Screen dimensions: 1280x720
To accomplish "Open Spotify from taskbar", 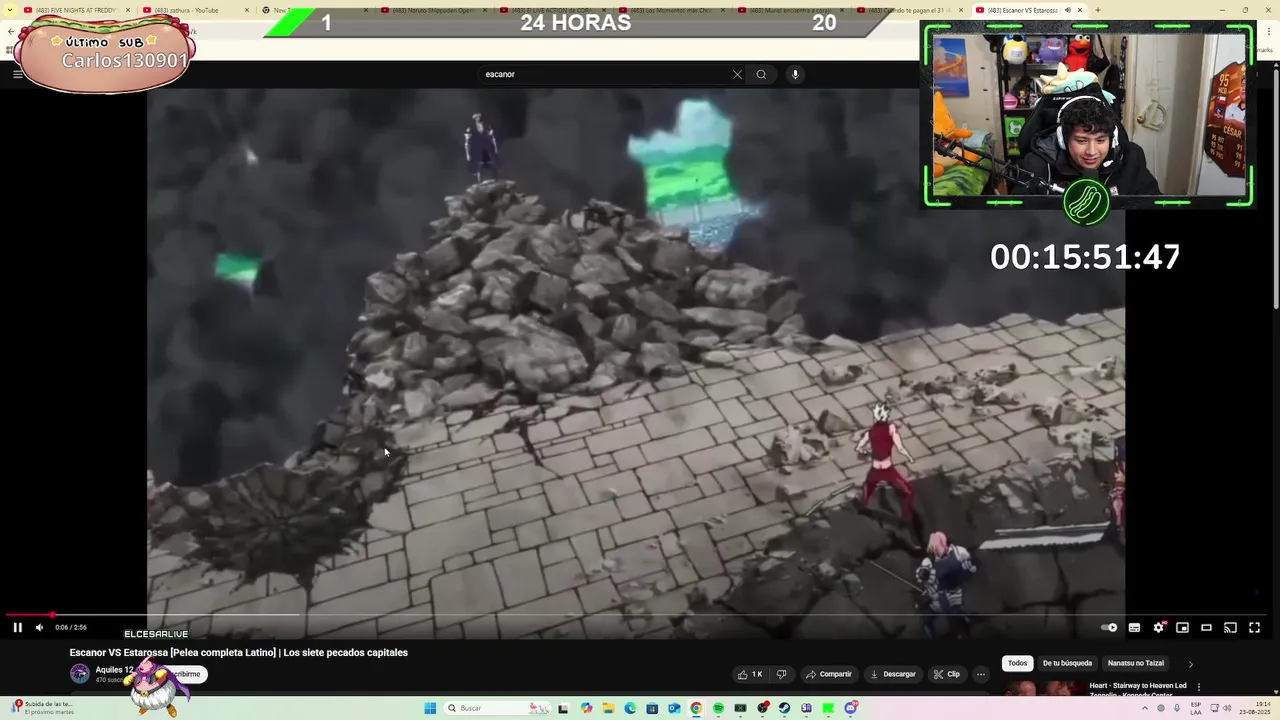I will [x=718, y=708].
